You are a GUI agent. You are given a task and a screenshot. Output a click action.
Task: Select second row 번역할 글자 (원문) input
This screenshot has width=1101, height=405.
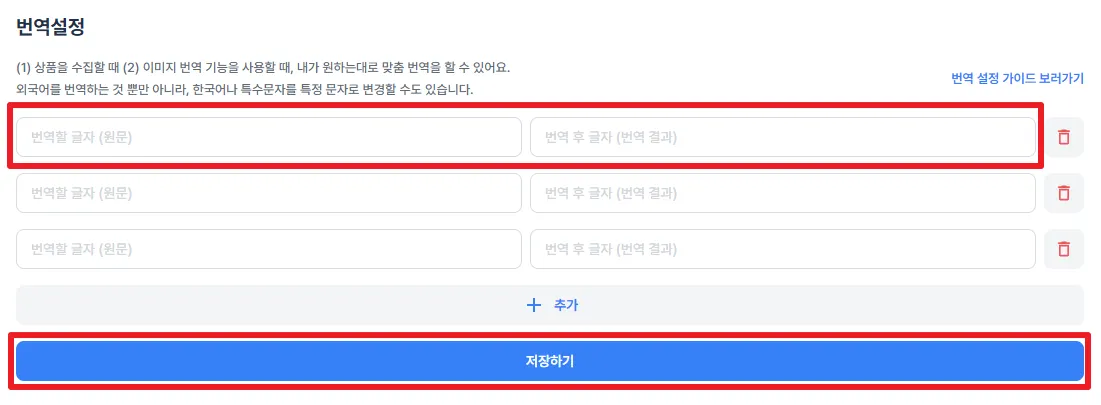click(x=268, y=193)
